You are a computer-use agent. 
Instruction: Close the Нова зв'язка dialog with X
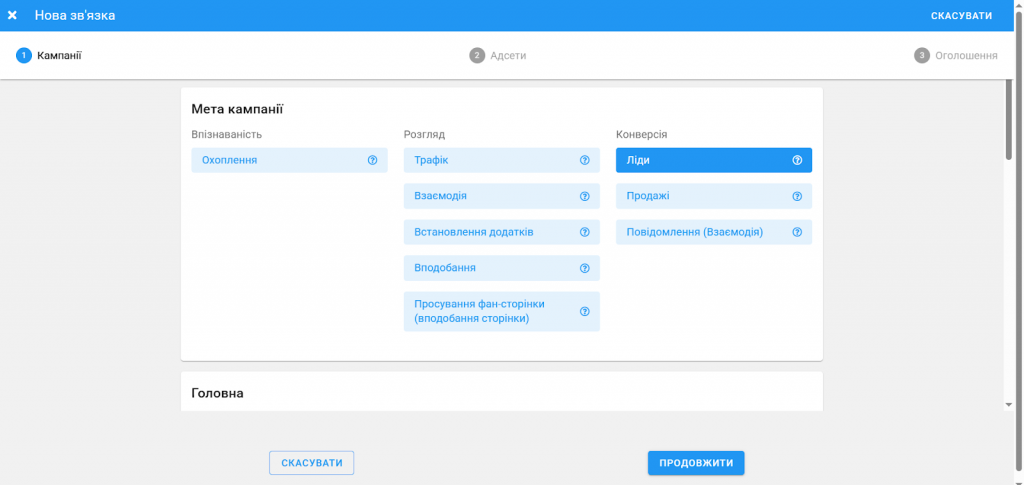pyautogui.click(x=13, y=15)
